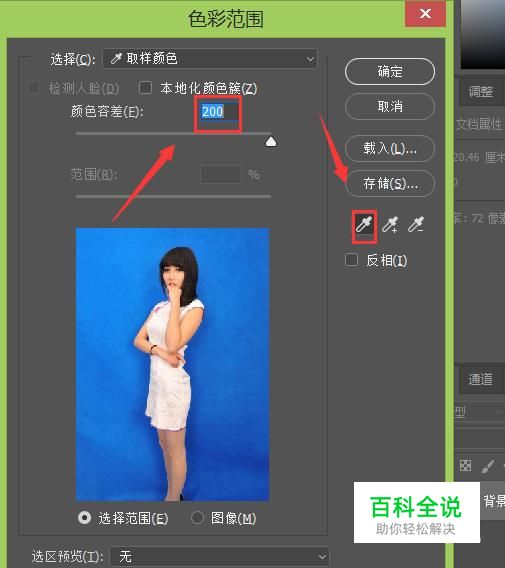The height and width of the screenshot is (568, 505).
Task: Open the 选择 dropdown showing 取样颜色
Action: tap(210, 58)
